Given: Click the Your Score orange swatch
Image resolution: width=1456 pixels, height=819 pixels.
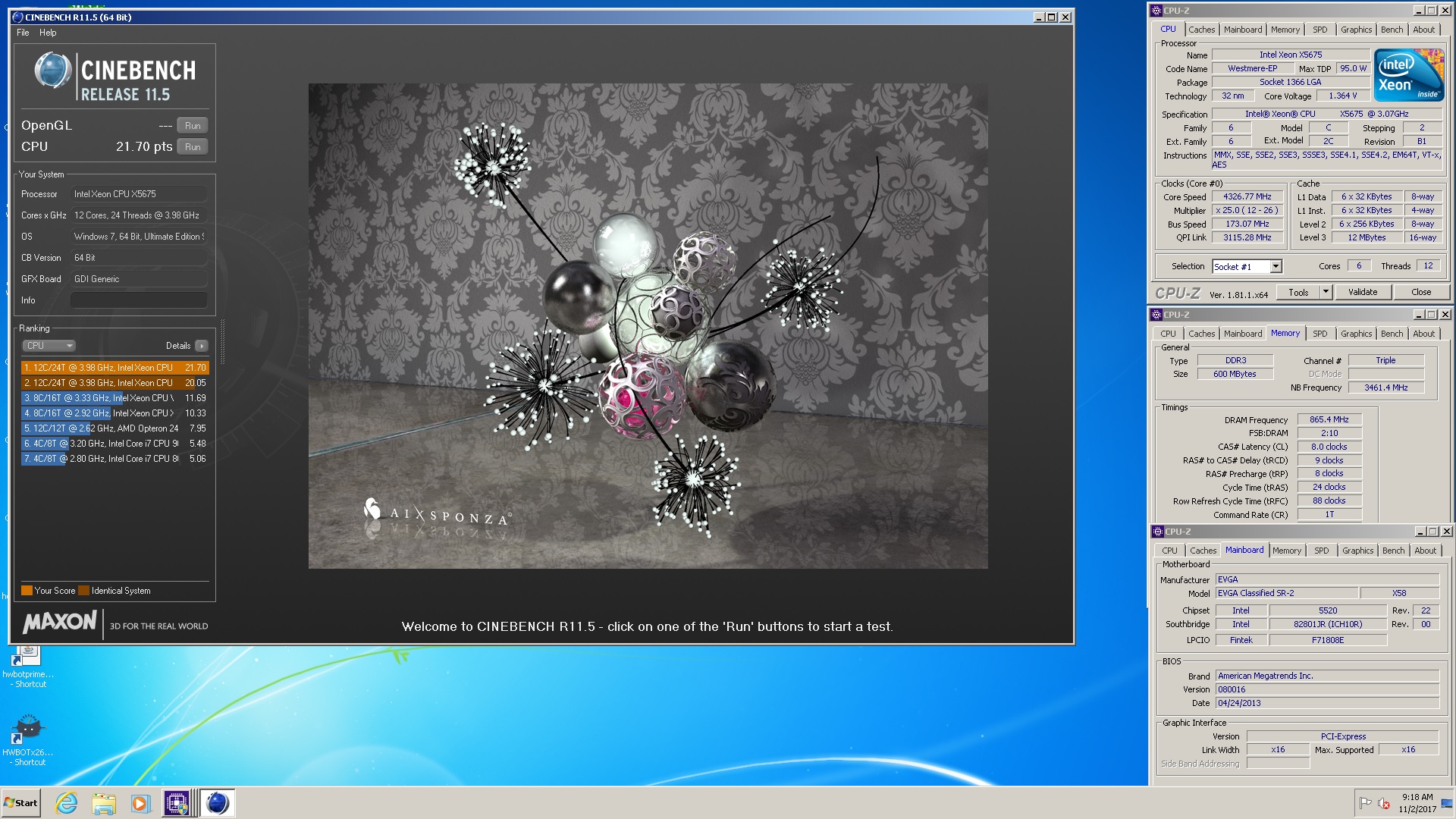Looking at the screenshot, I should (x=27, y=591).
